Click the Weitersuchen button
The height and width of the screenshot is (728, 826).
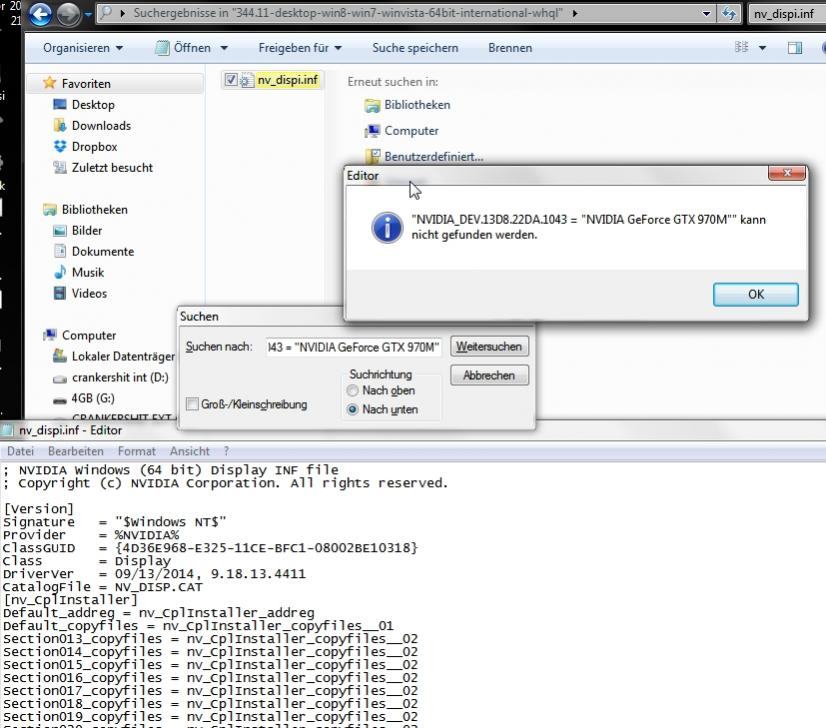pos(489,347)
